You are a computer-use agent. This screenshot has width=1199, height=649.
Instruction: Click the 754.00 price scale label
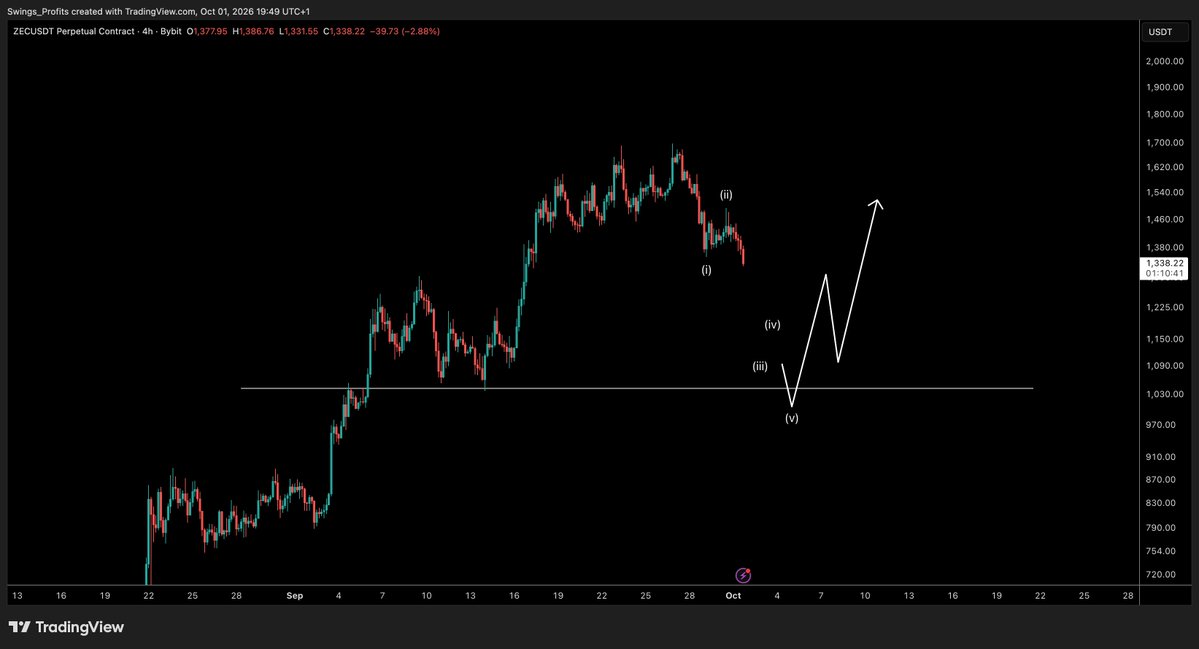click(1161, 551)
